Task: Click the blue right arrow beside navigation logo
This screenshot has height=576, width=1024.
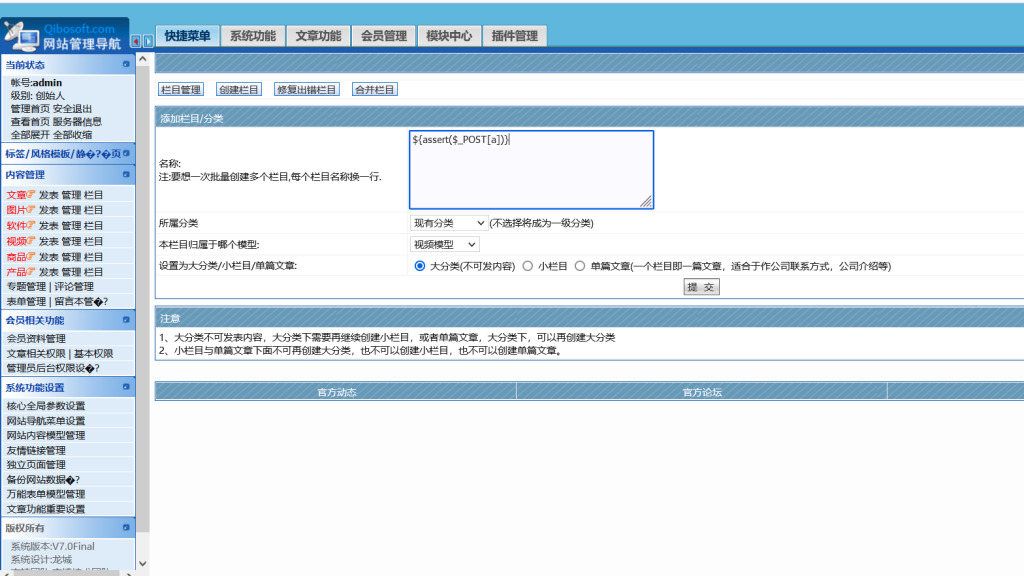Action: click(148, 41)
